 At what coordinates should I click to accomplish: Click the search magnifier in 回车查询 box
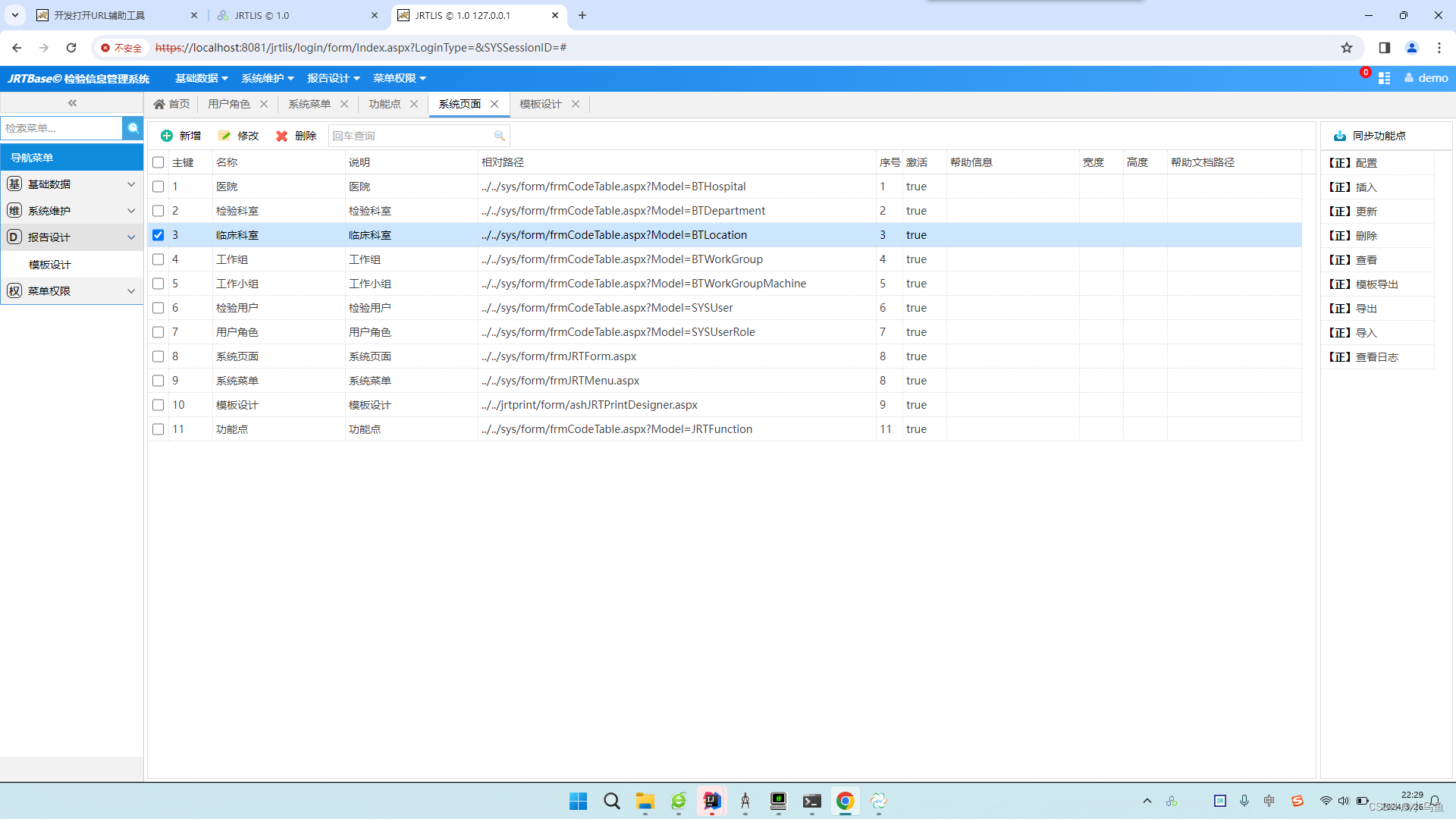click(x=499, y=136)
